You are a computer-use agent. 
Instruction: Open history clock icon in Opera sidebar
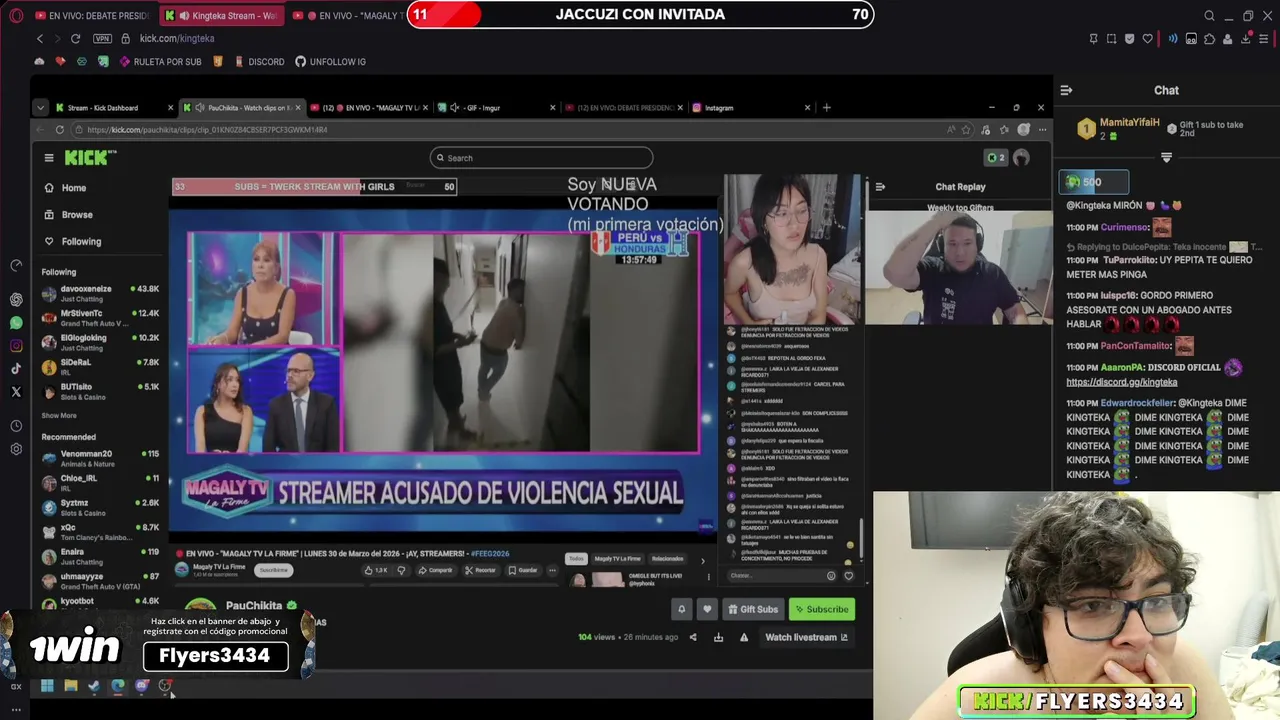(x=16, y=426)
